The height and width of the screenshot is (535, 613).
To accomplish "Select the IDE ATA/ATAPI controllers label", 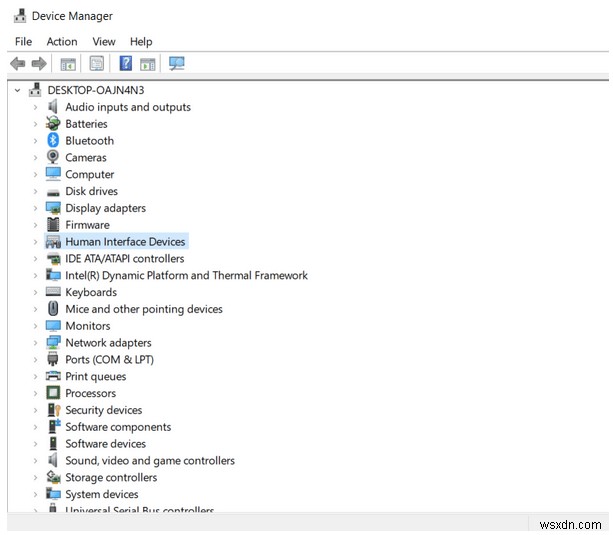I will (124, 259).
